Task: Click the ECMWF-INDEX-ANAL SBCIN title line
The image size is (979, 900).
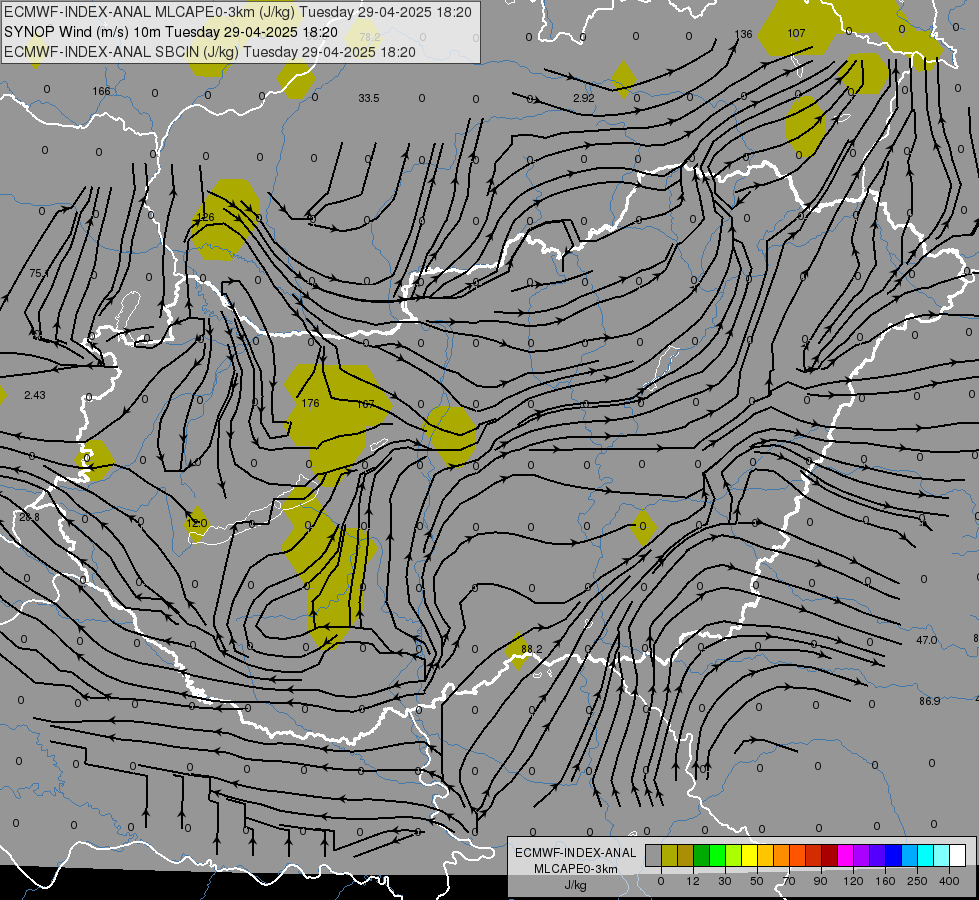Action: coord(210,52)
